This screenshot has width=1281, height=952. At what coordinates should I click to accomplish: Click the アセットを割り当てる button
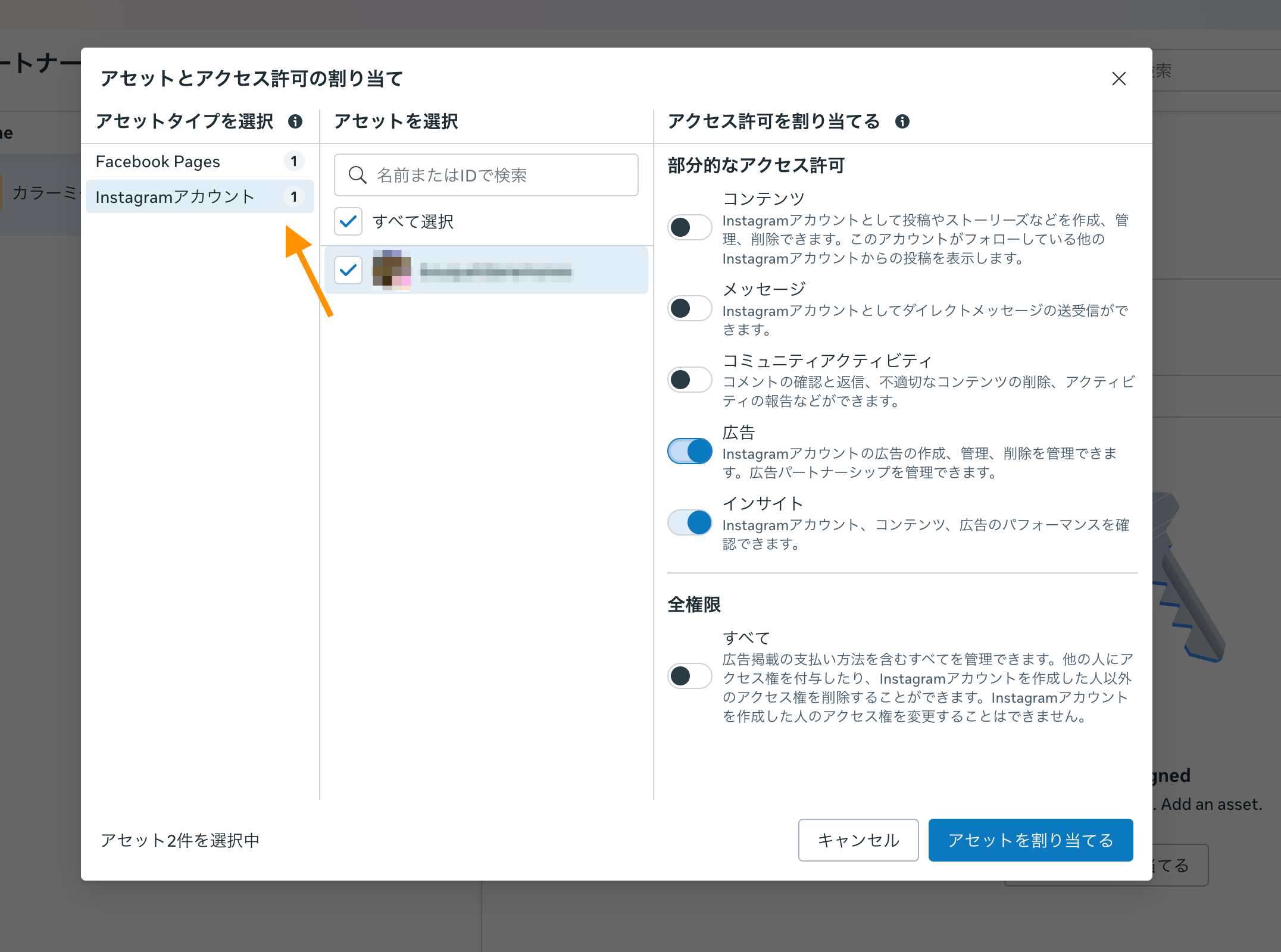coord(1030,840)
